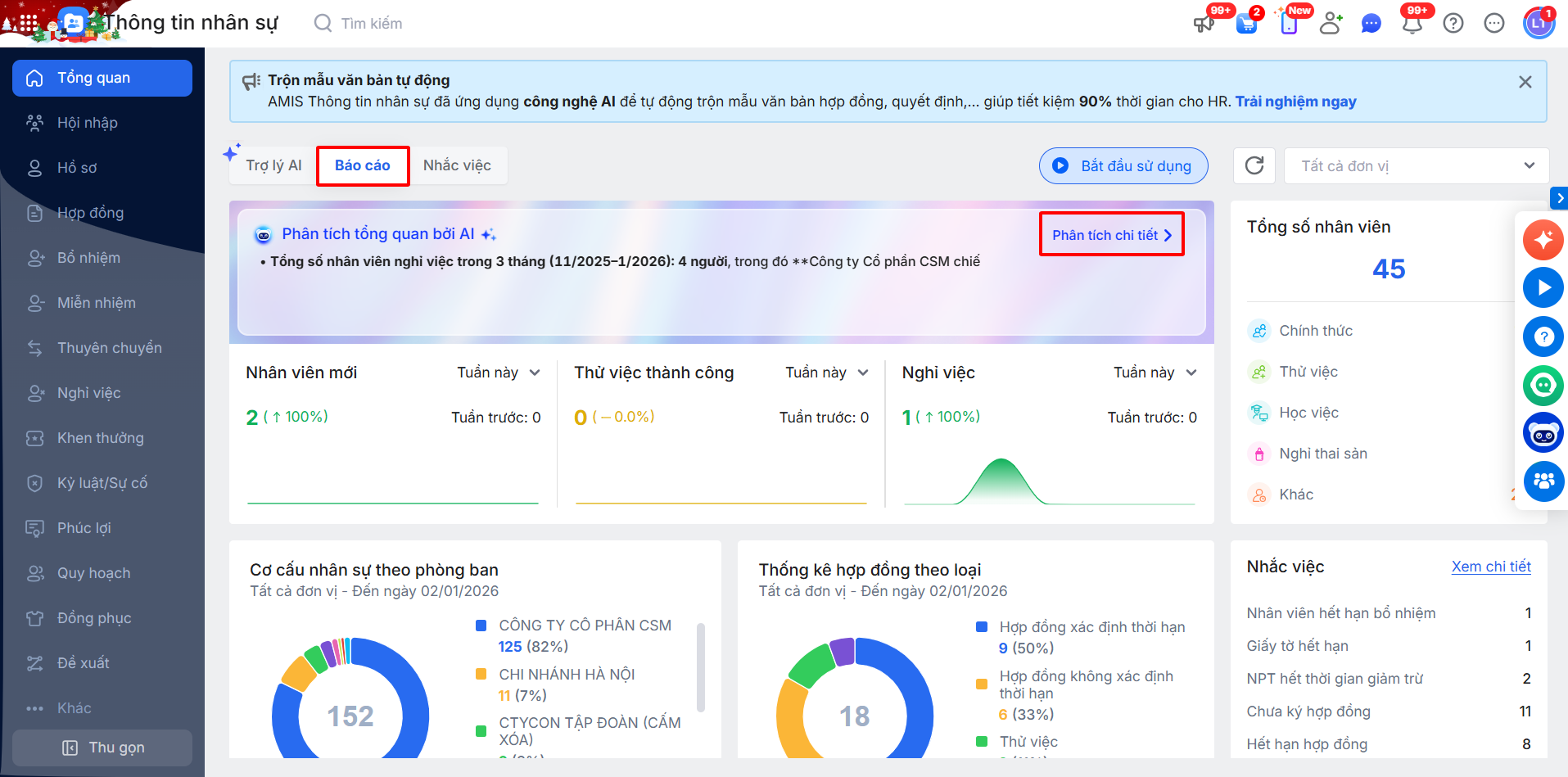Open the megaphone announcements icon
The width and height of the screenshot is (1568, 777).
pos(1204,24)
